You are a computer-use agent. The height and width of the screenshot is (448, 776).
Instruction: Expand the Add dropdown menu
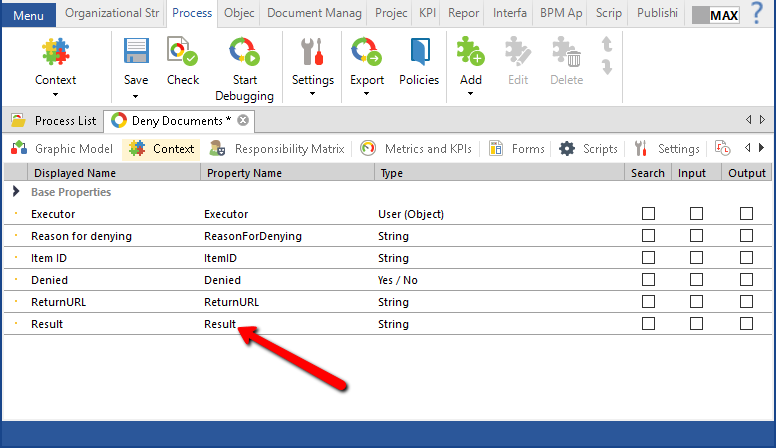[x=470, y=95]
